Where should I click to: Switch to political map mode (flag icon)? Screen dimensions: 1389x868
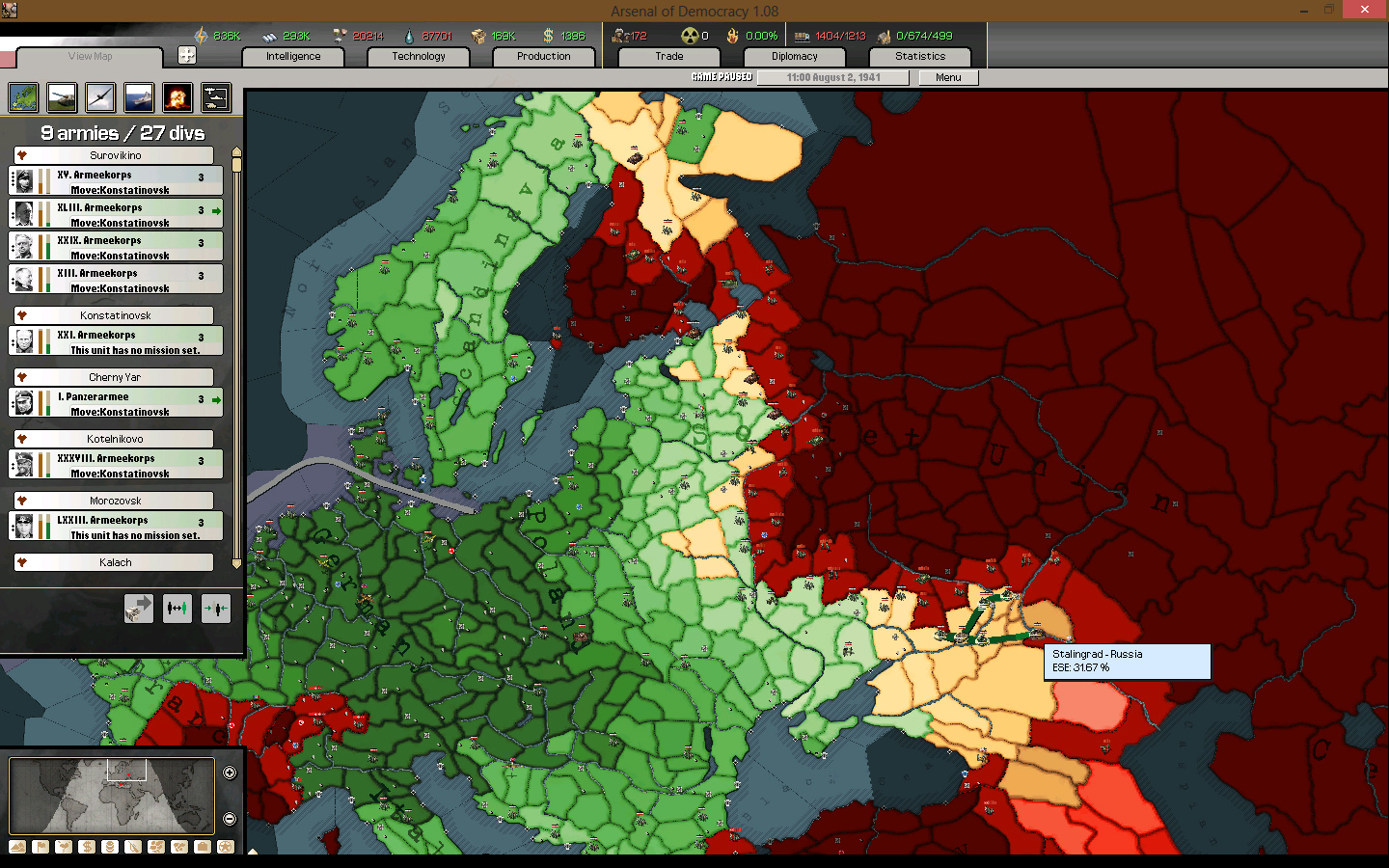click(41, 847)
